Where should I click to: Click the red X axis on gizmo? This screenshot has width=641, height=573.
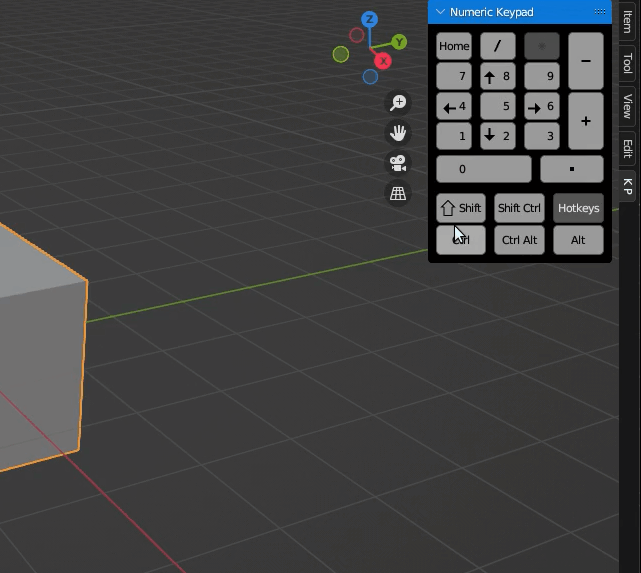click(383, 61)
